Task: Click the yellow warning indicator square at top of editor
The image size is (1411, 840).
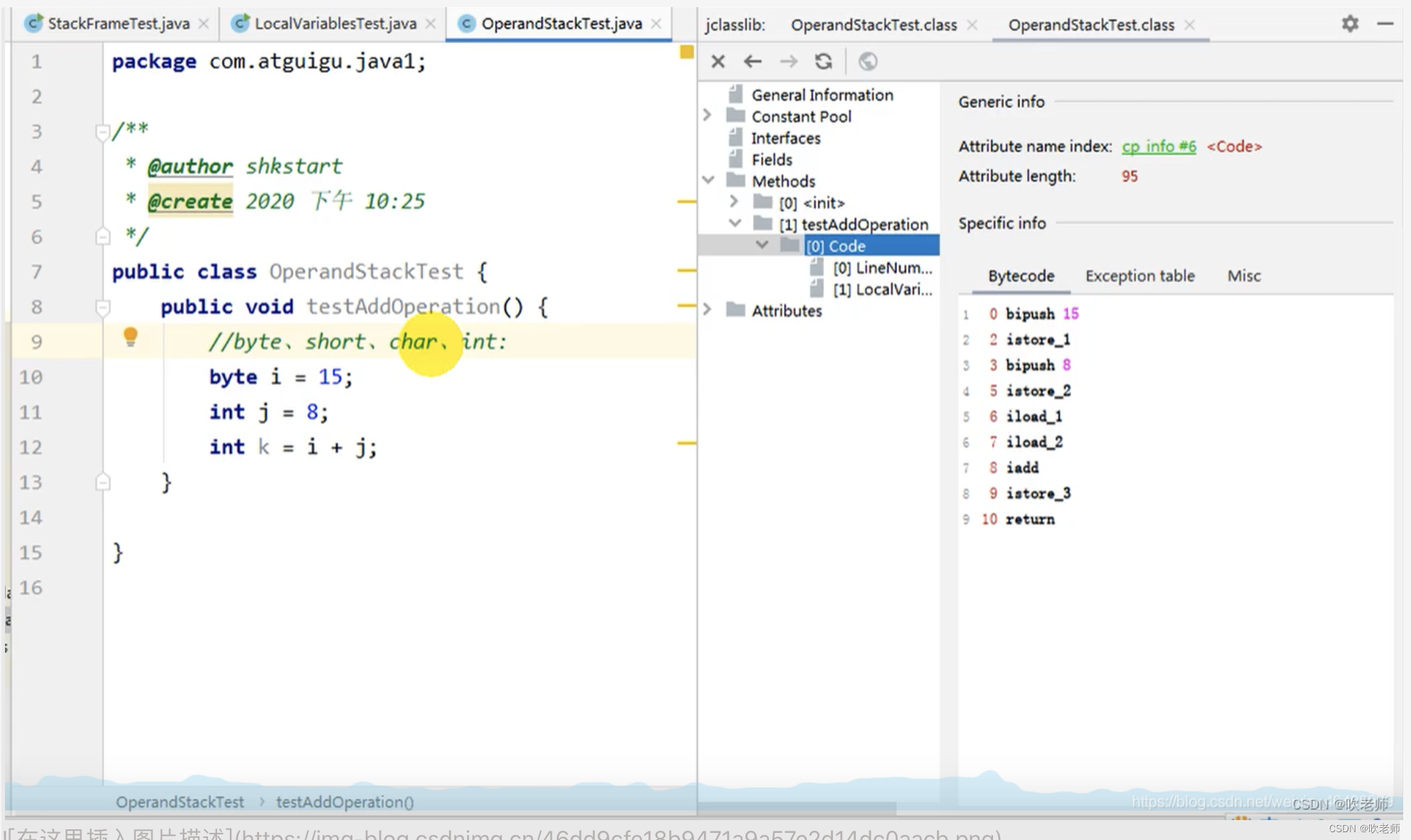Action: pos(686,52)
